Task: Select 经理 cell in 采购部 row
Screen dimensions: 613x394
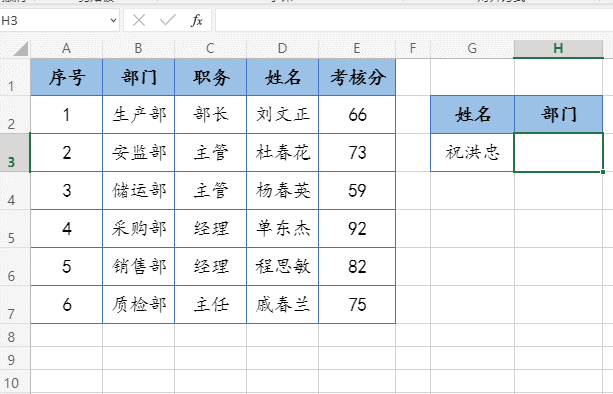Action: click(x=210, y=228)
